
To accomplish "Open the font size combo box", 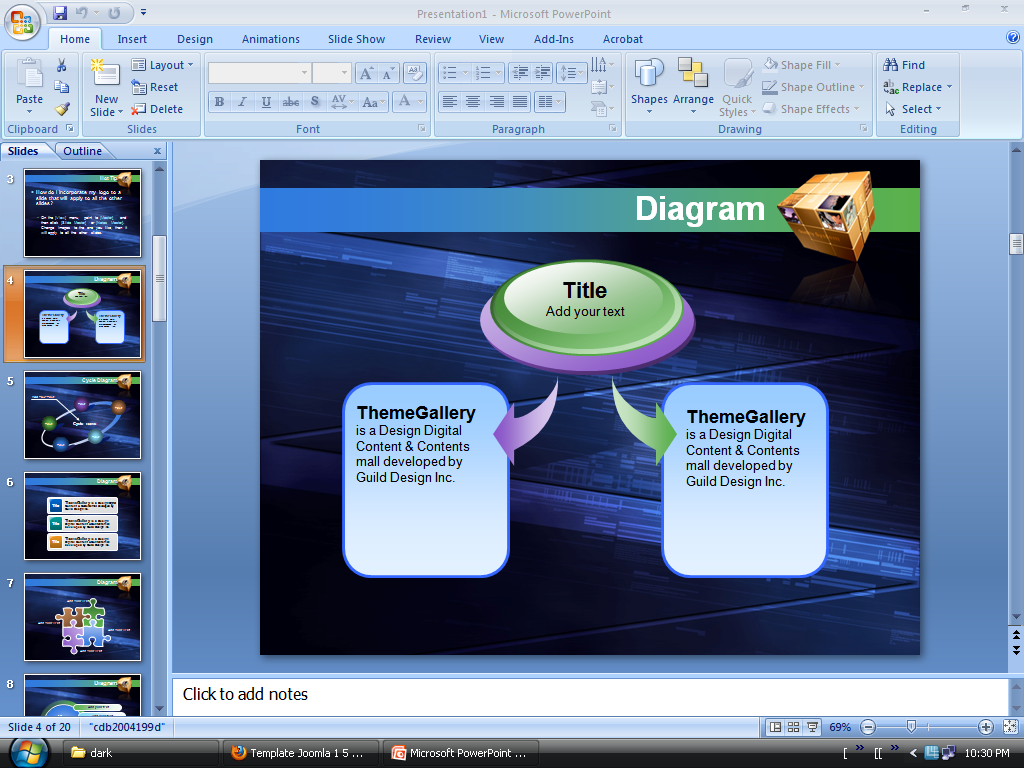I will (x=331, y=73).
